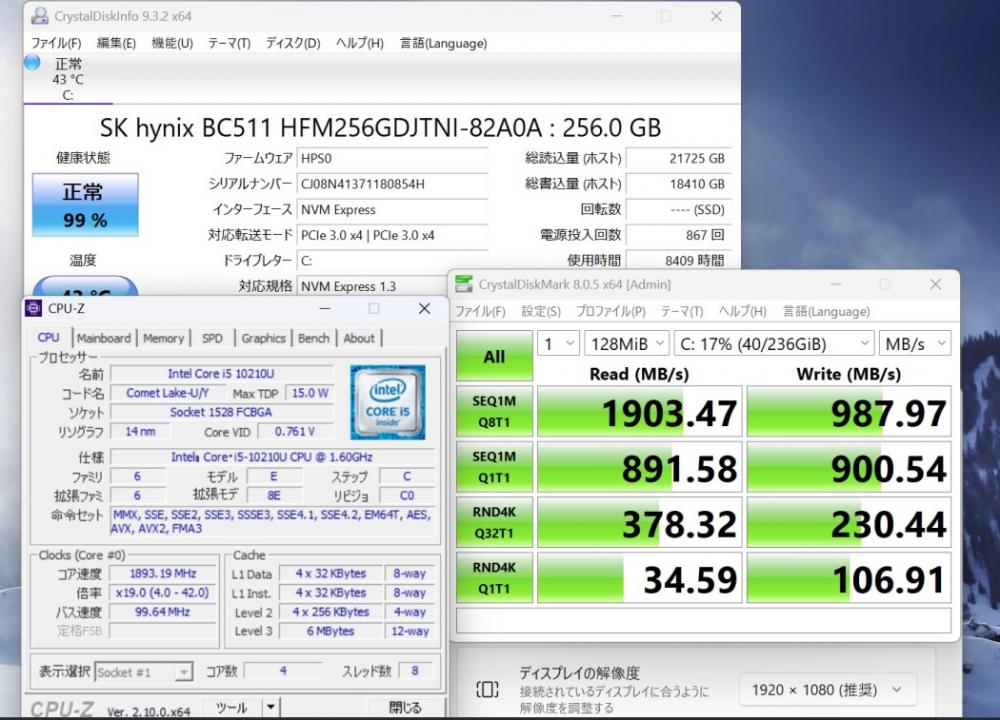Image resolution: width=1000 pixels, height=720 pixels.
Task: Open 言語(Language) menu in CrystalDiskInfo
Action: click(443, 43)
